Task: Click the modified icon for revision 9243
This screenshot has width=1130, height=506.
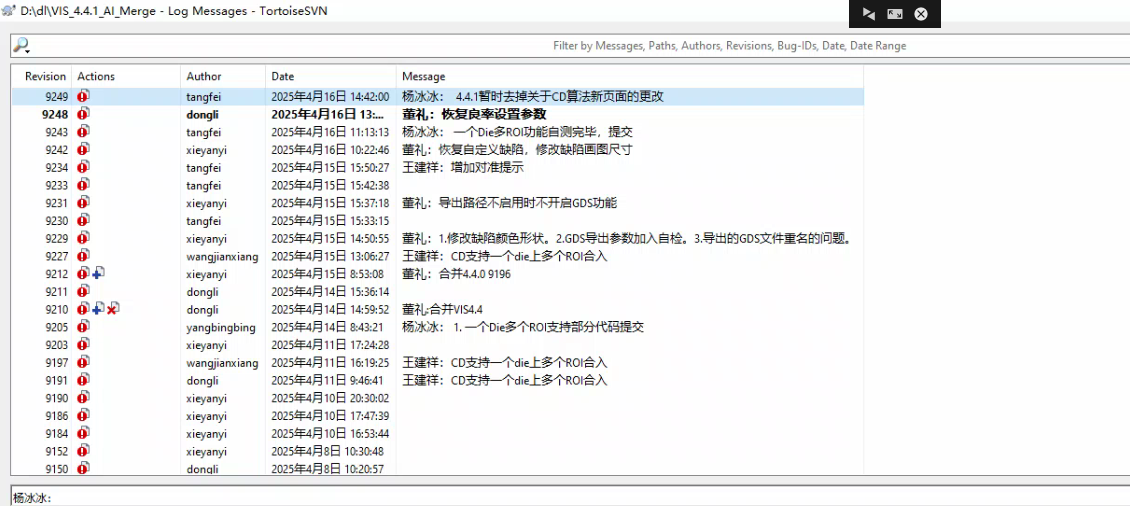Action: click(83, 131)
